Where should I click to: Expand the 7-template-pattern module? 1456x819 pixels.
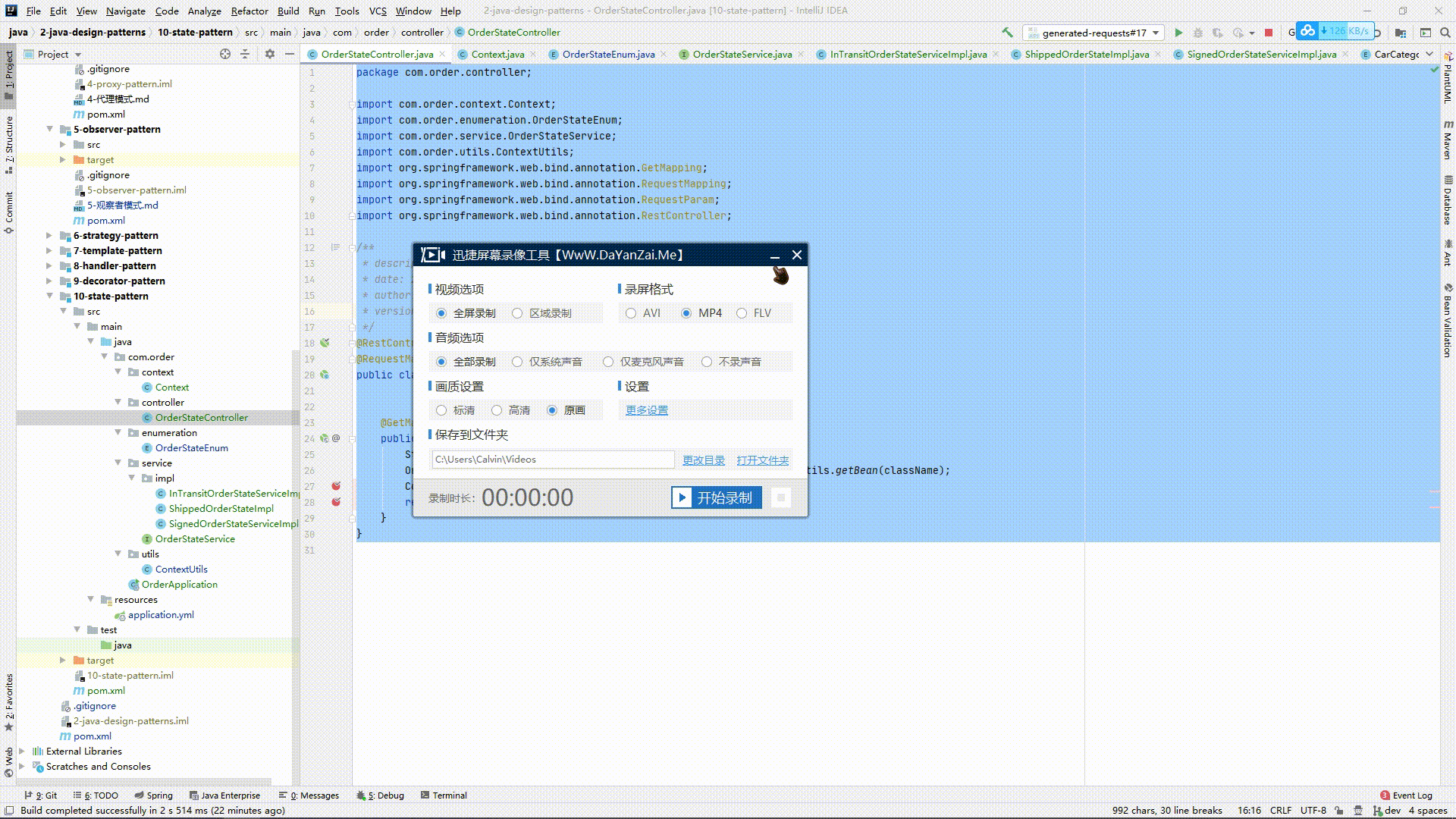[49, 250]
